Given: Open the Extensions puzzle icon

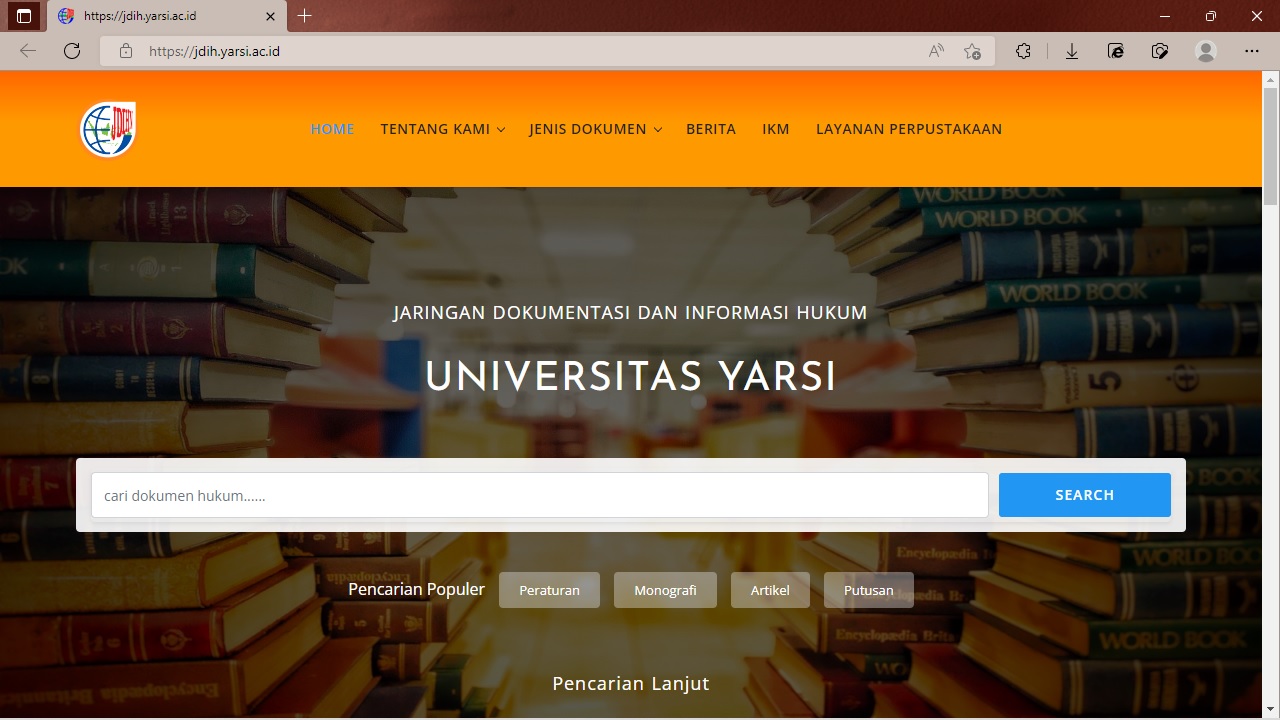Looking at the screenshot, I should click(1023, 51).
